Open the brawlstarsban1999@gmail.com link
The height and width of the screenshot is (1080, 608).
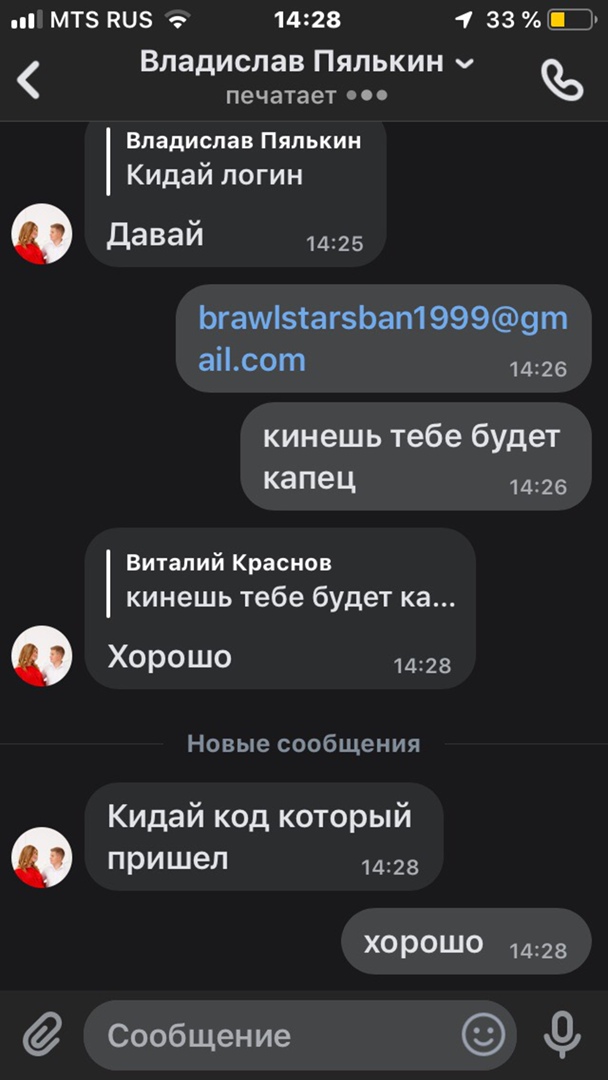(x=383, y=339)
